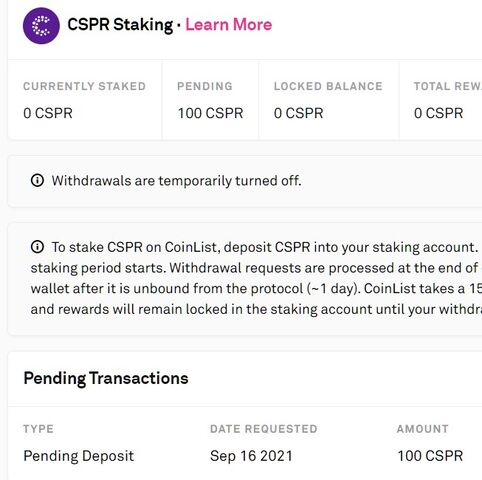The image size is (482, 480).
Task: Select the Pending Deposit transaction row
Action: (x=245, y=456)
